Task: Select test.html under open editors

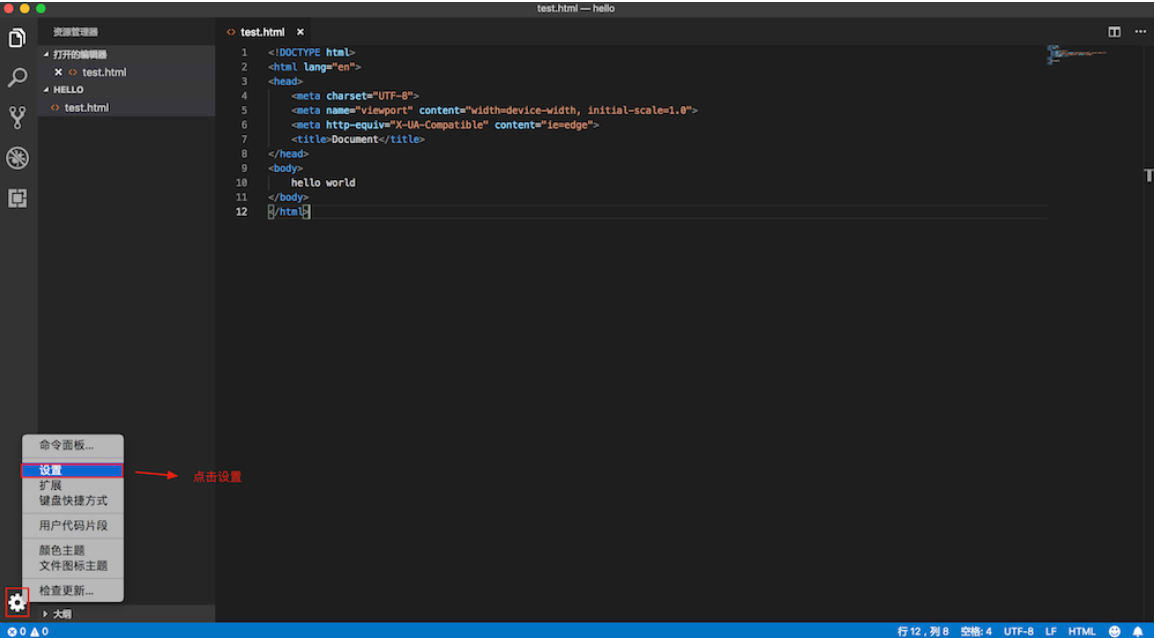Action: pos(127,72)
